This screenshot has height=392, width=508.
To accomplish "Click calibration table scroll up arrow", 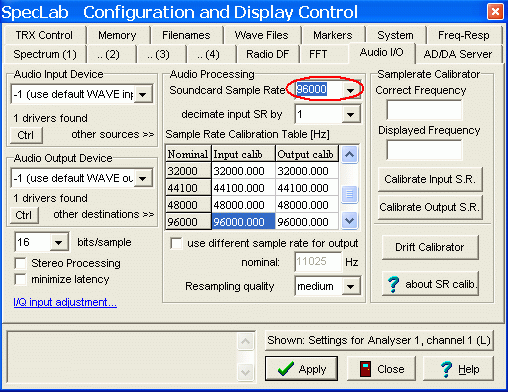I will coord(349,154).
